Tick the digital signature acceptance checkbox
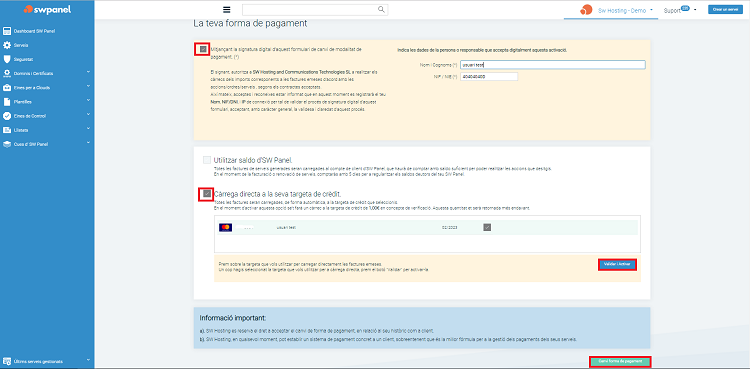 pyautogui.click(x=203, y=49)
